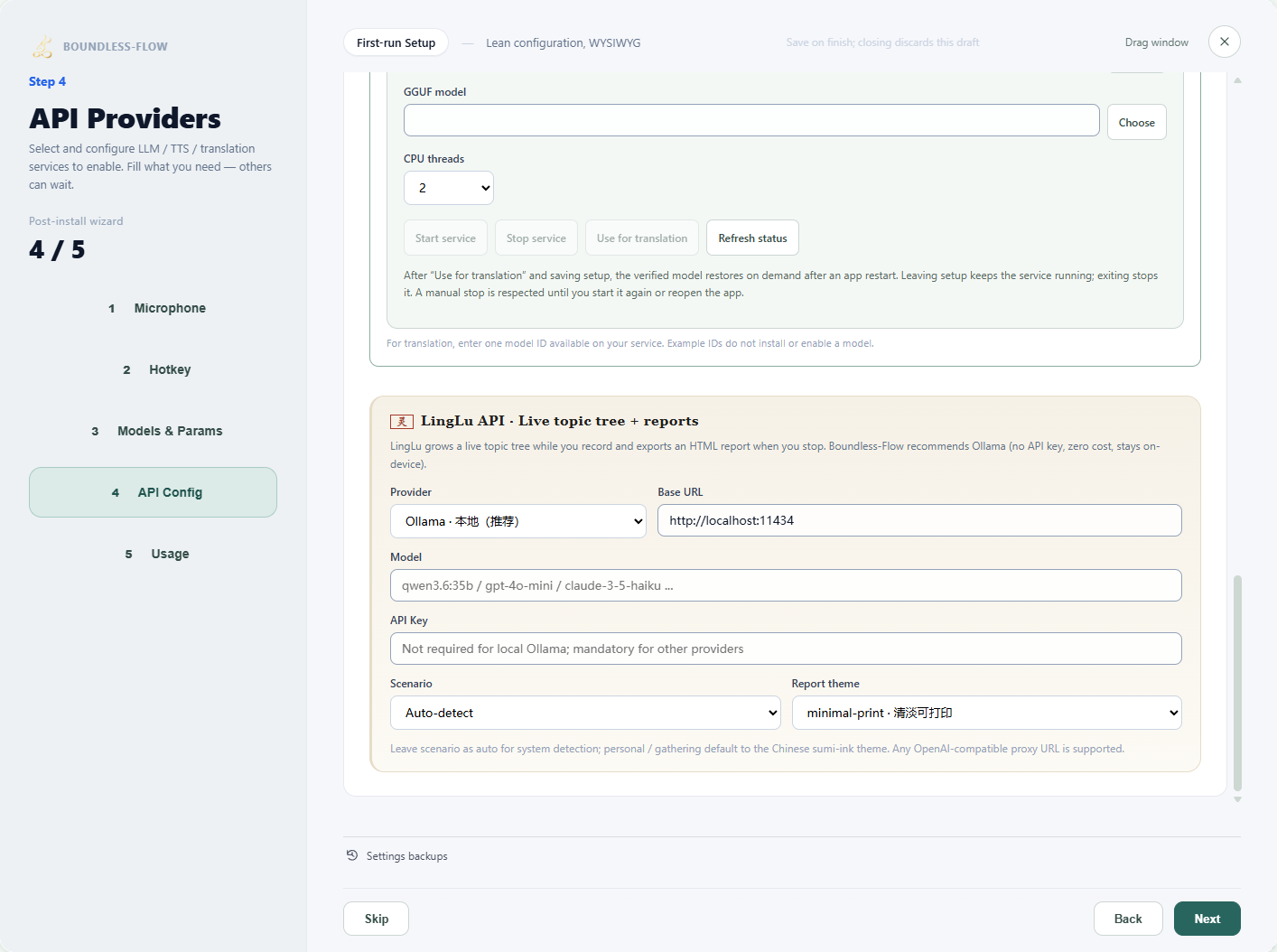This screenshot has height=952, width=1277.
Task: Open the Scenario Auto-detect dropdown
Action: (585, 713)
